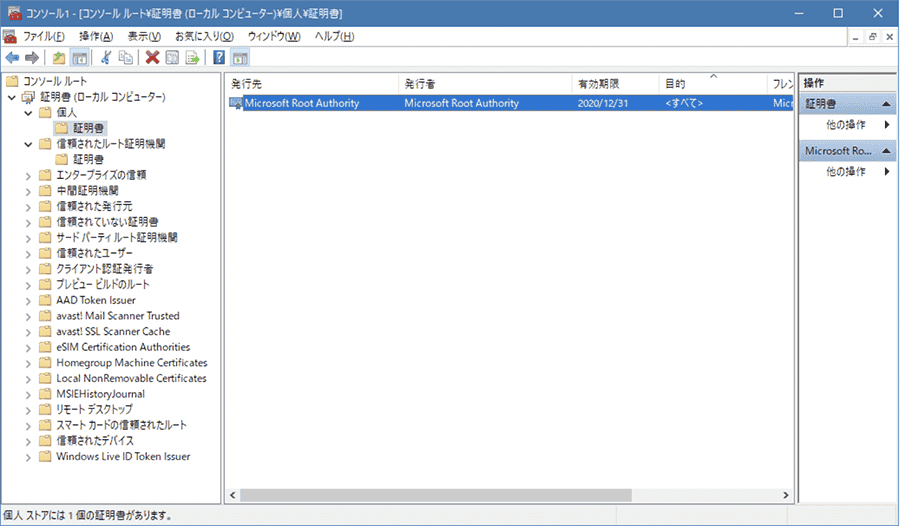Click the horizontal scrollbar thumb in list pane
The height and width of the screenshot is (526, 900).
pos(436,495)
